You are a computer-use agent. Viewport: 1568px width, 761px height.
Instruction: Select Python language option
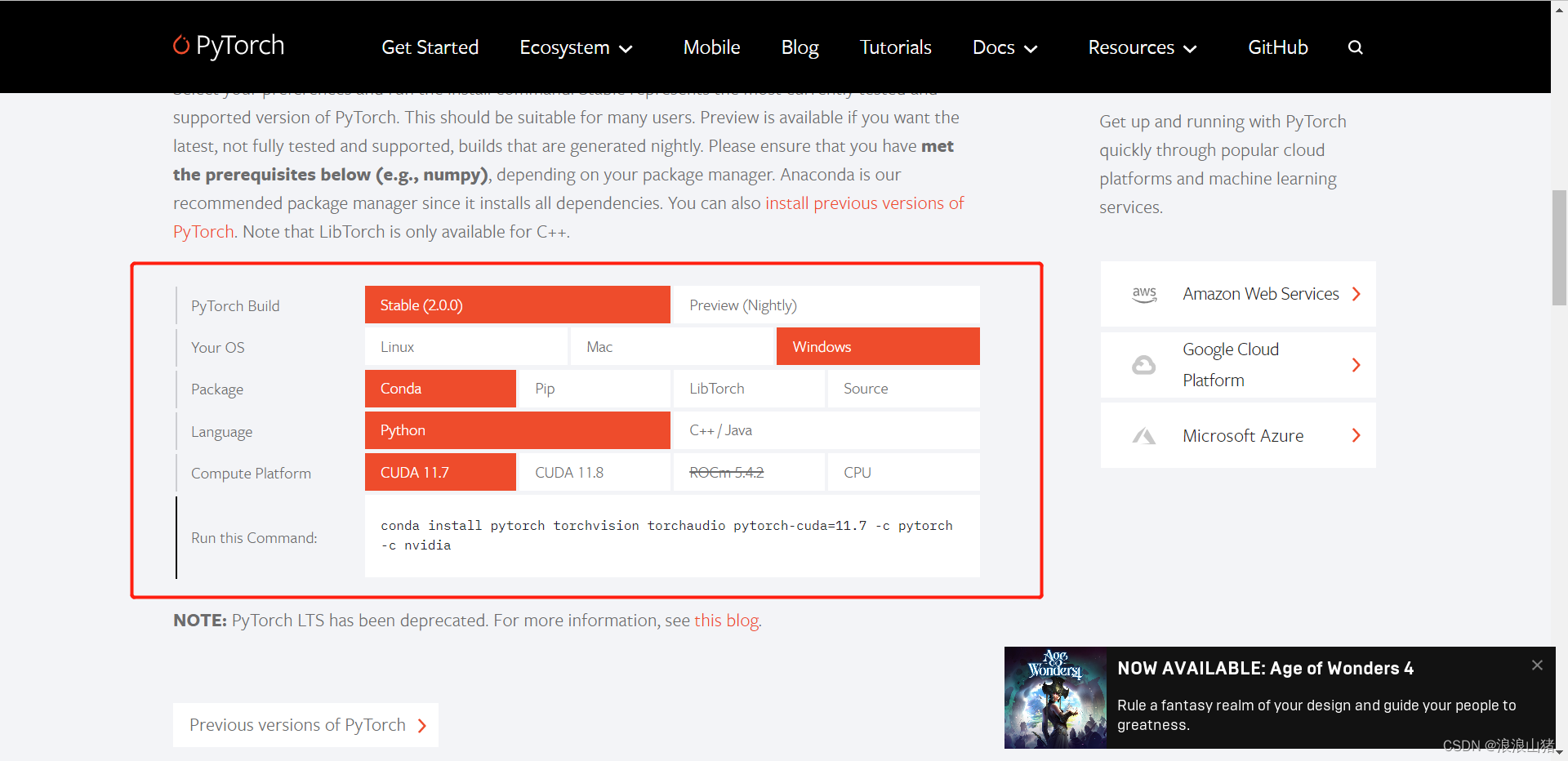point(518,430)
